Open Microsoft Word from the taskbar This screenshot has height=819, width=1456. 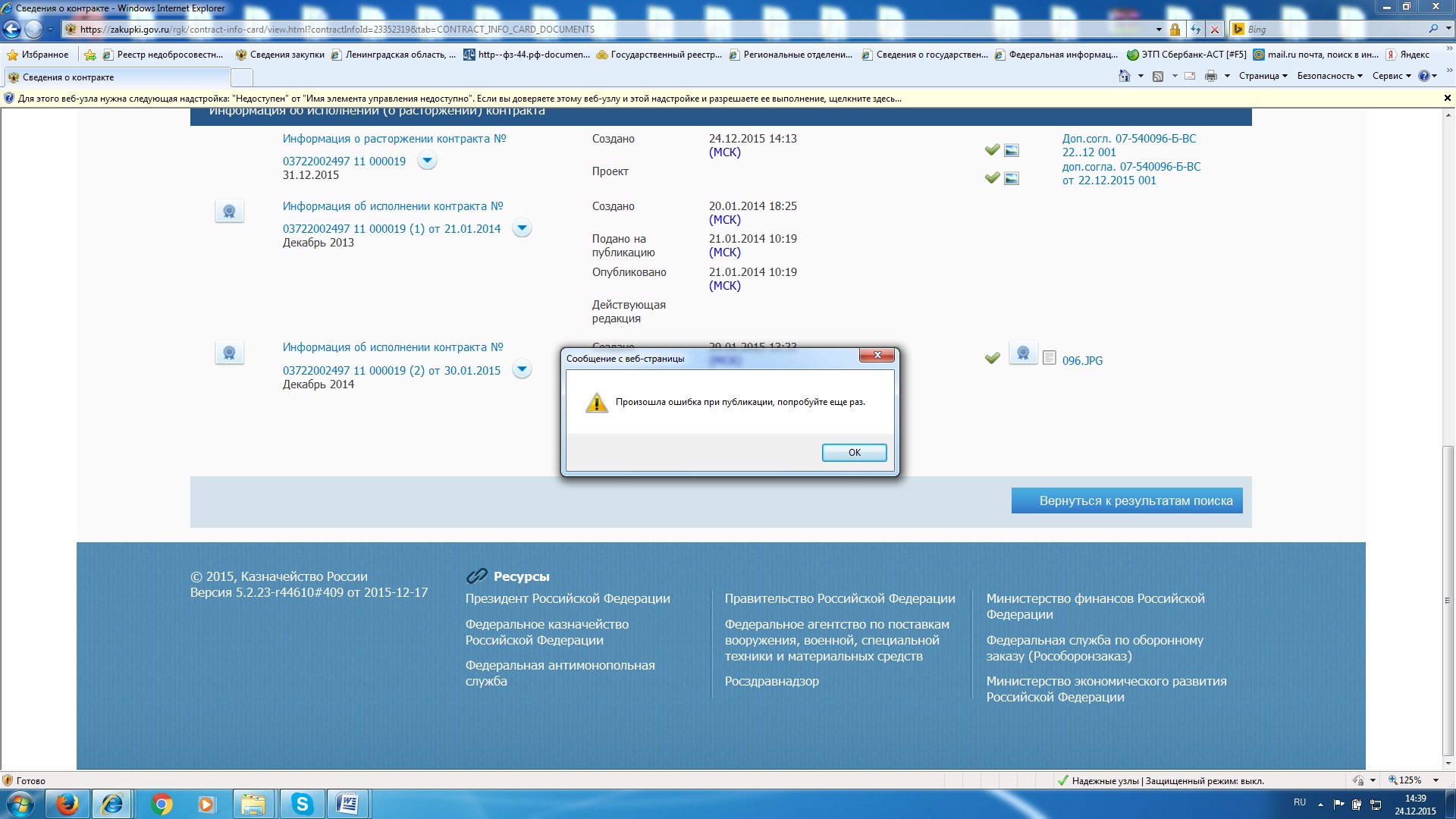(x=348, y=804)
